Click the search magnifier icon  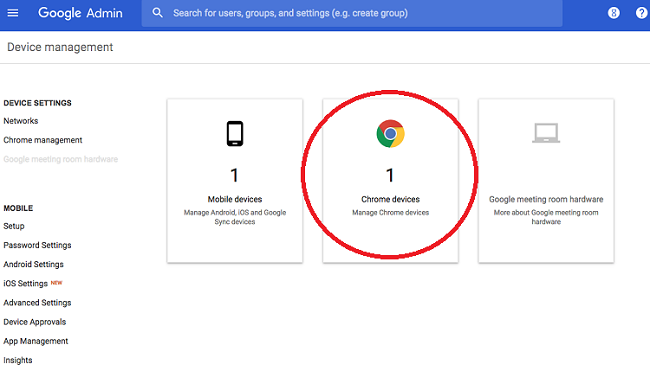coord(157,13)
